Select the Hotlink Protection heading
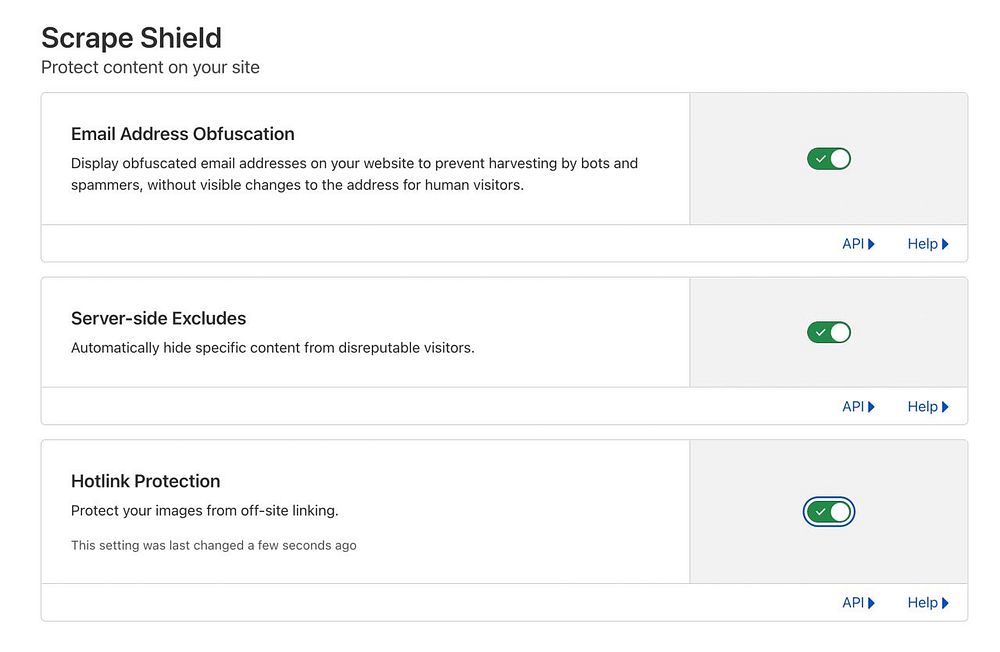 [146, 481]
